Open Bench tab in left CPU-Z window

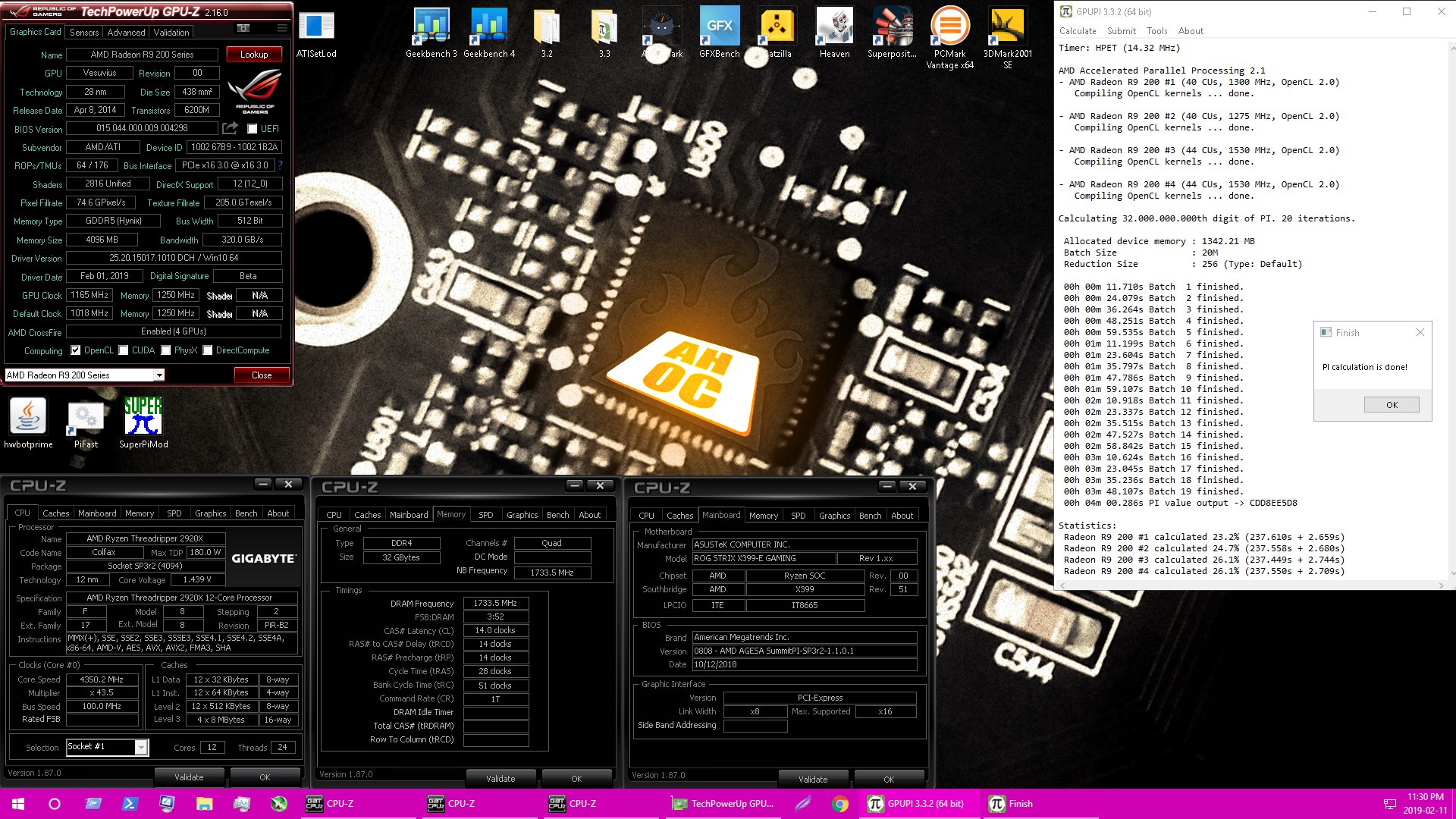pyautogui.click(x=246, y=513)
